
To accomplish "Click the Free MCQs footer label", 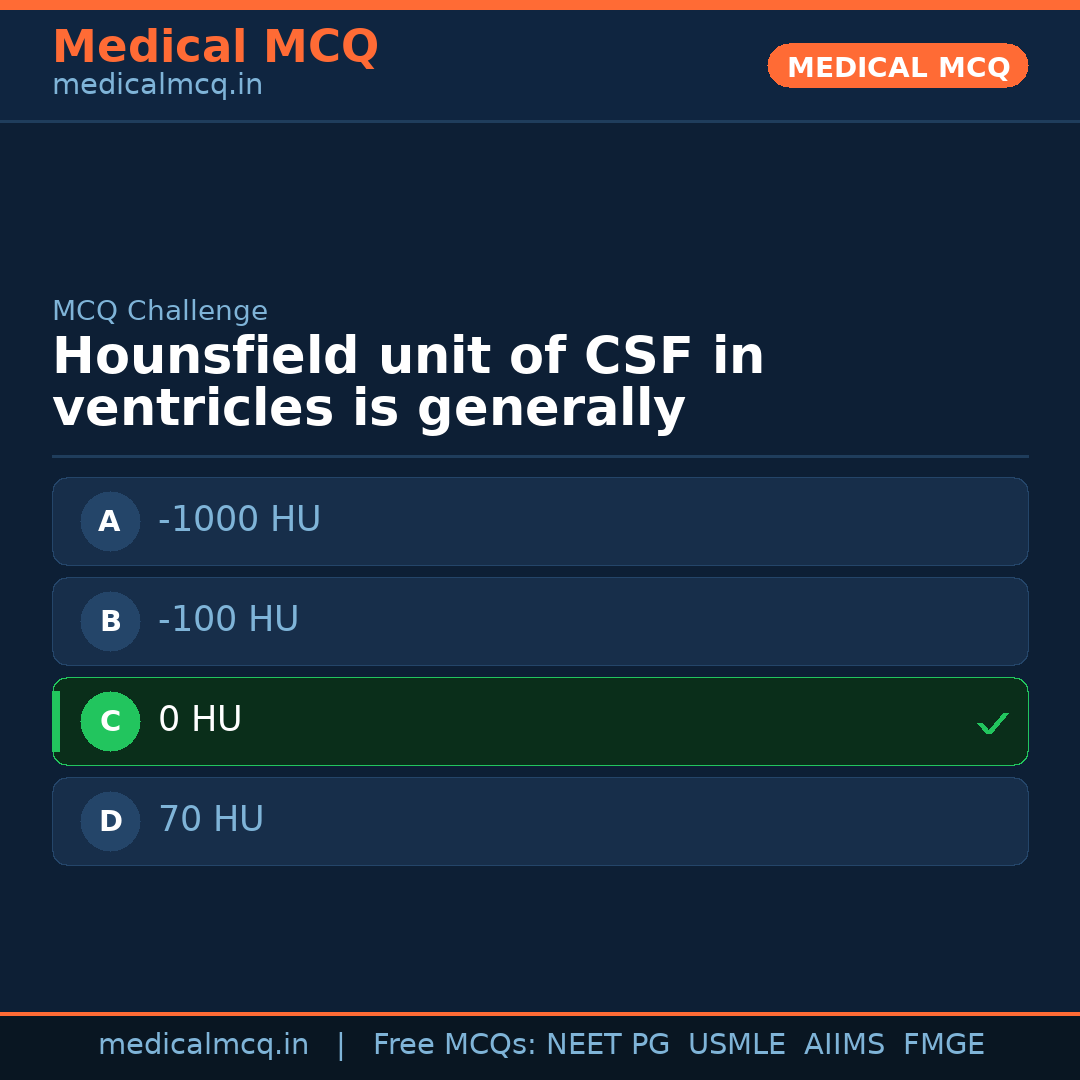I will coord(454,1045).
